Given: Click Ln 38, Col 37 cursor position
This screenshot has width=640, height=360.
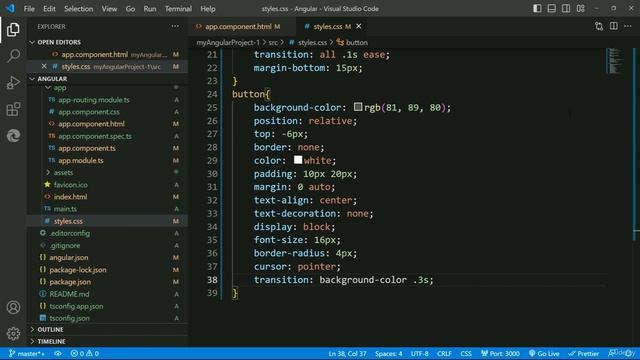Looking at the screenshot, I should coord(347,353).
